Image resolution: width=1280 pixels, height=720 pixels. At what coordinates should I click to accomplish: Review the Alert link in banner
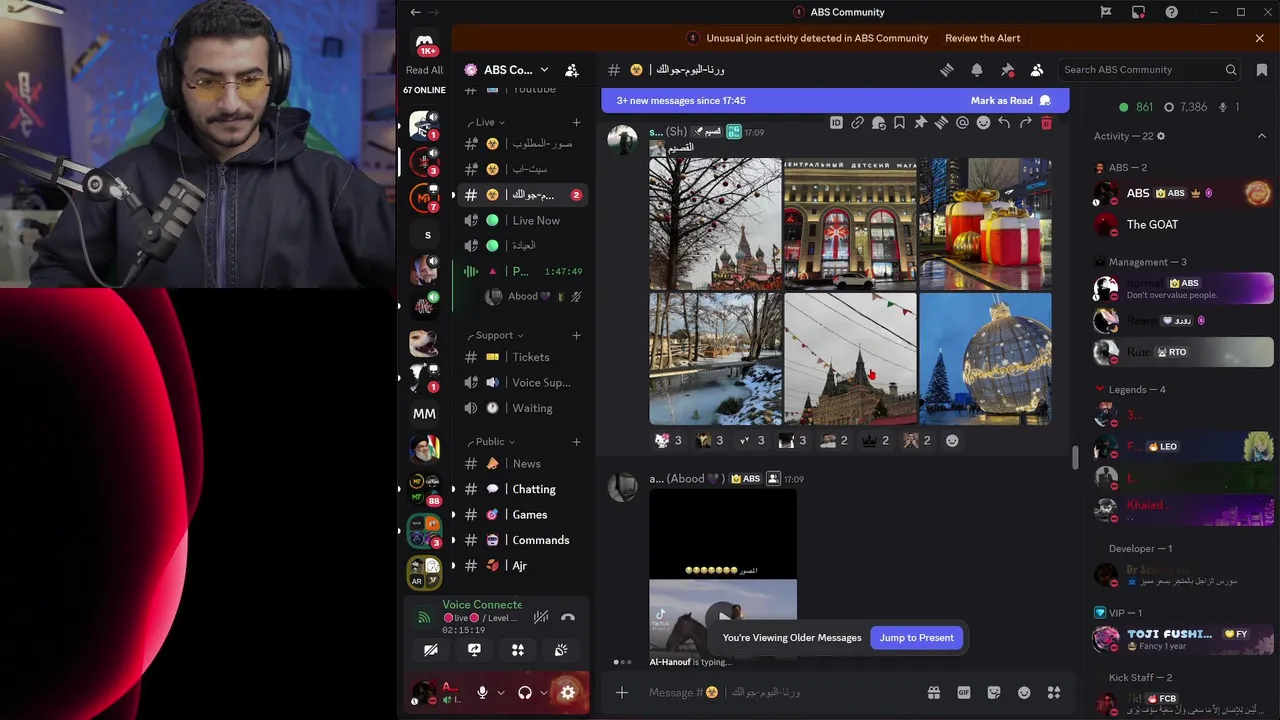point(982,38)
